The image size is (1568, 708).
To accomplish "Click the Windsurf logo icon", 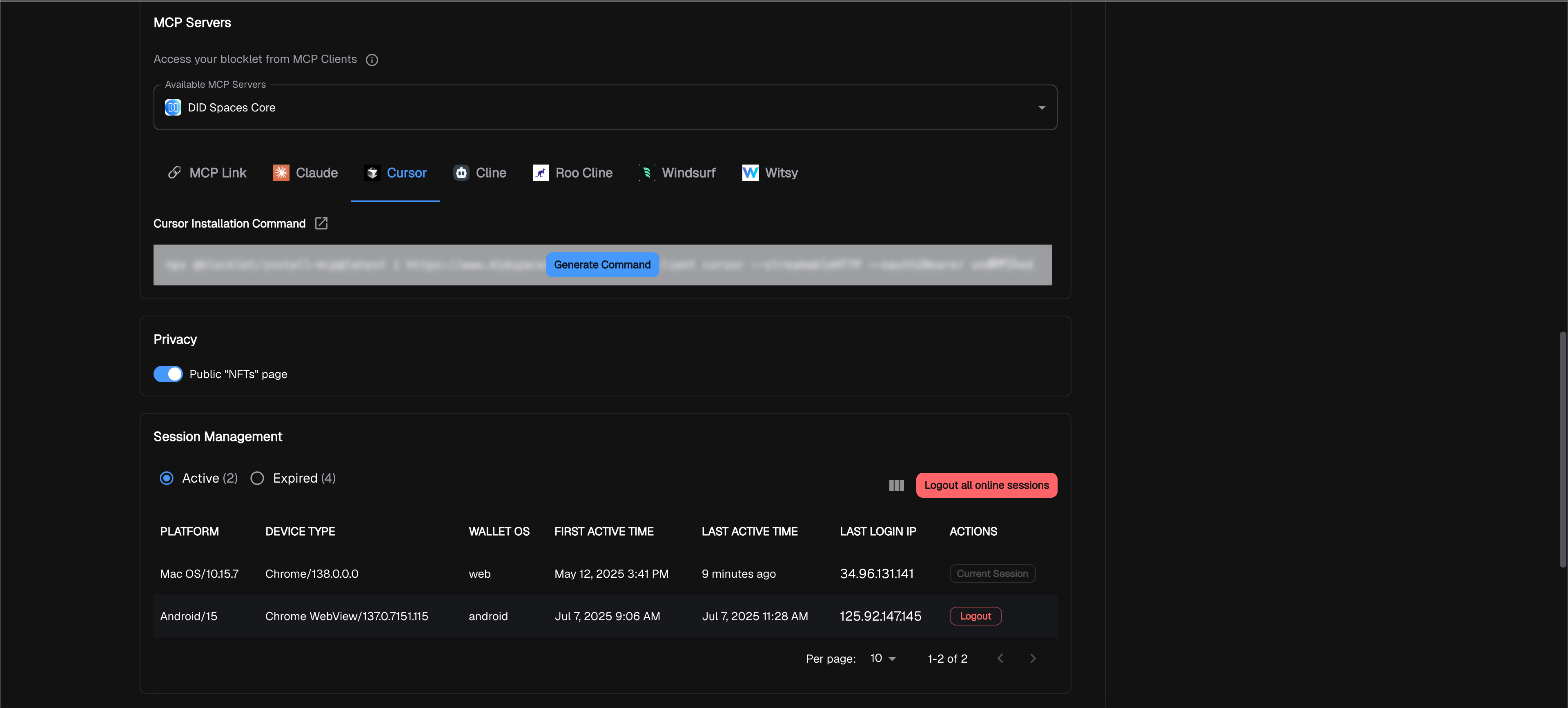I will point(646,173).
